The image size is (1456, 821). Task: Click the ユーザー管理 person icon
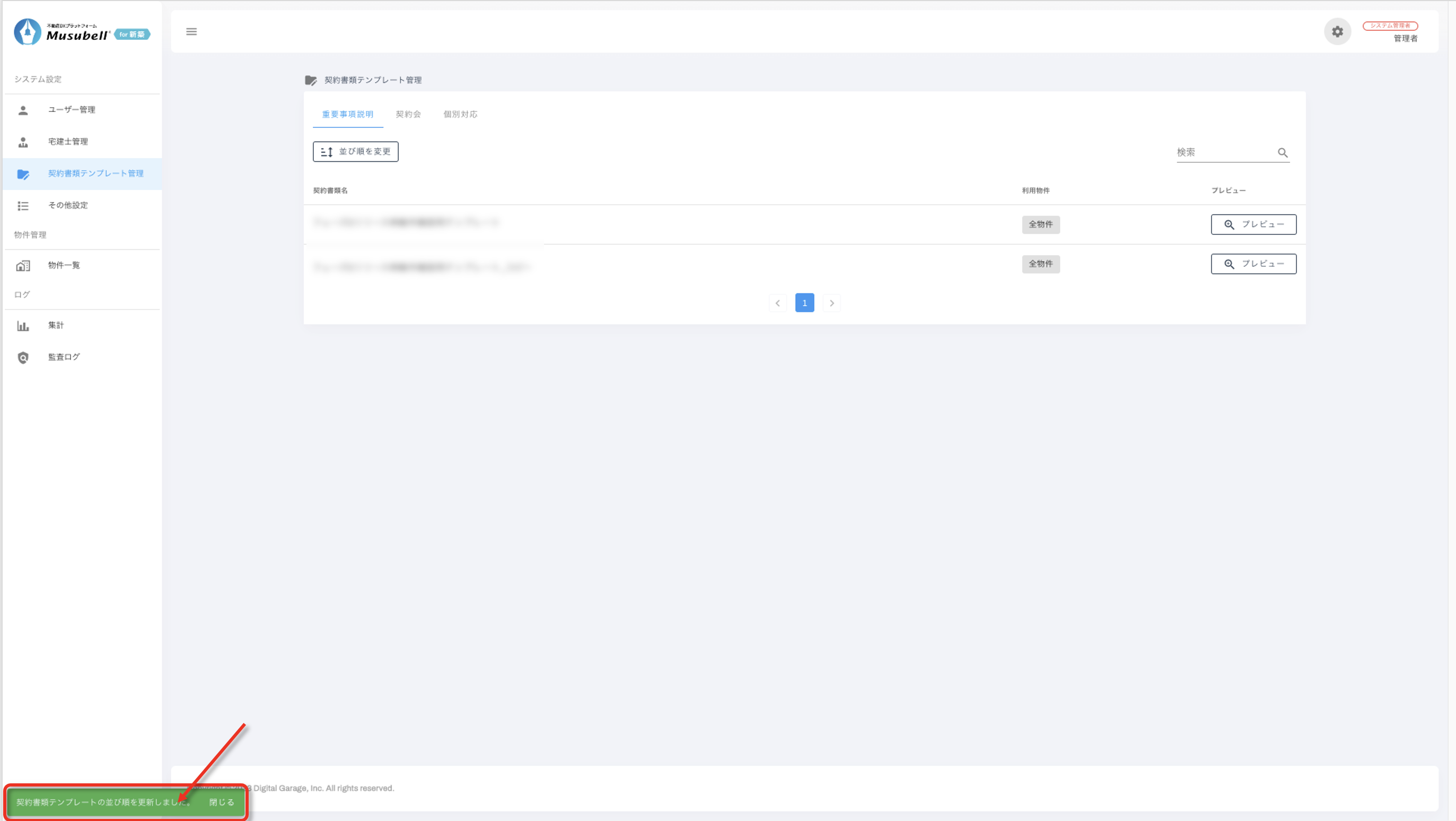point(23,110)
